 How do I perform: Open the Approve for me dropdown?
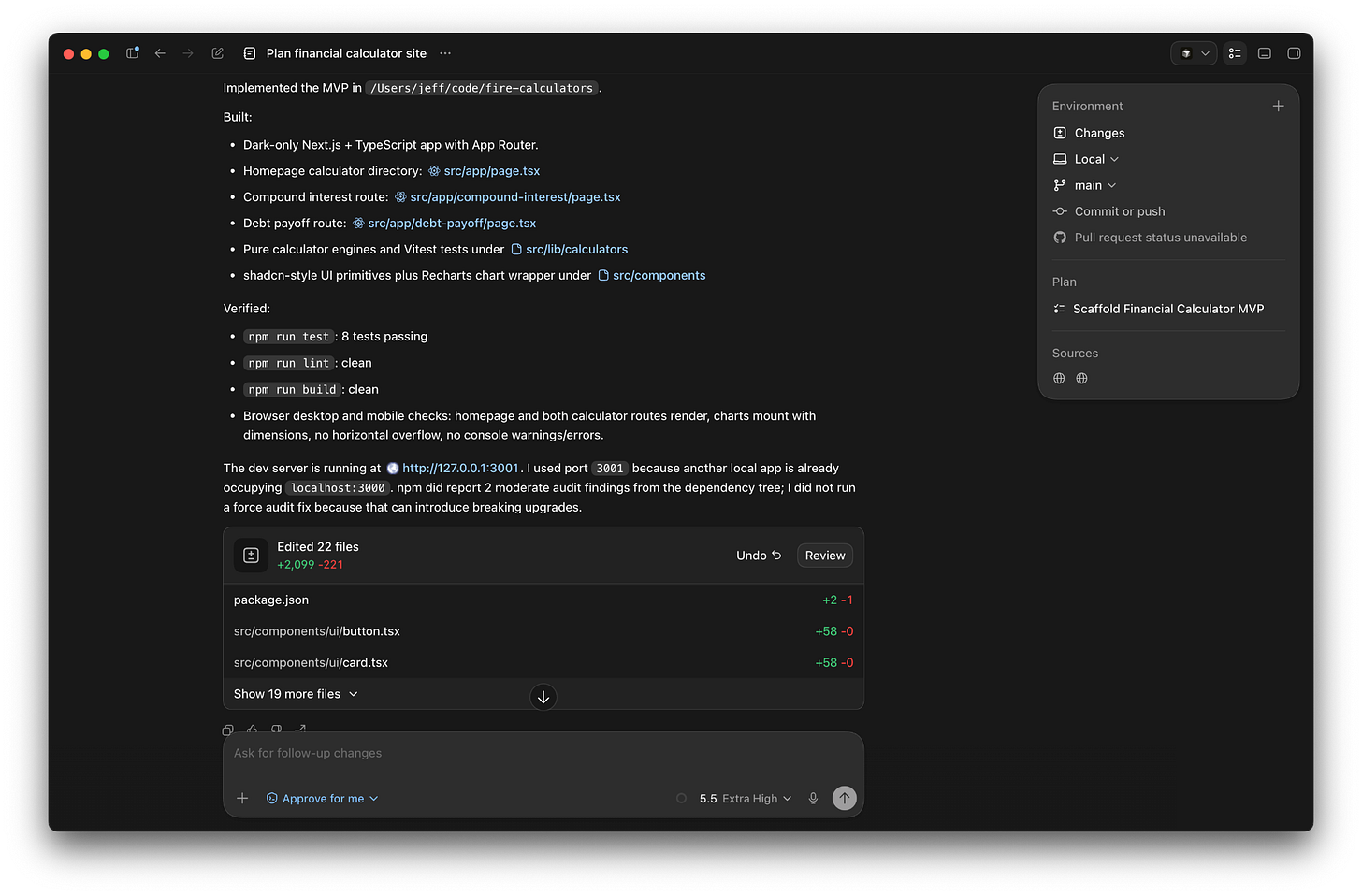(323, 799)
